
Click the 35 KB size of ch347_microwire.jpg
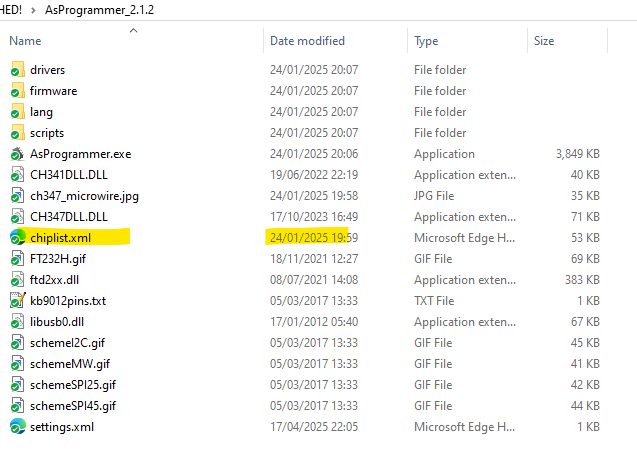coord(585,196)
